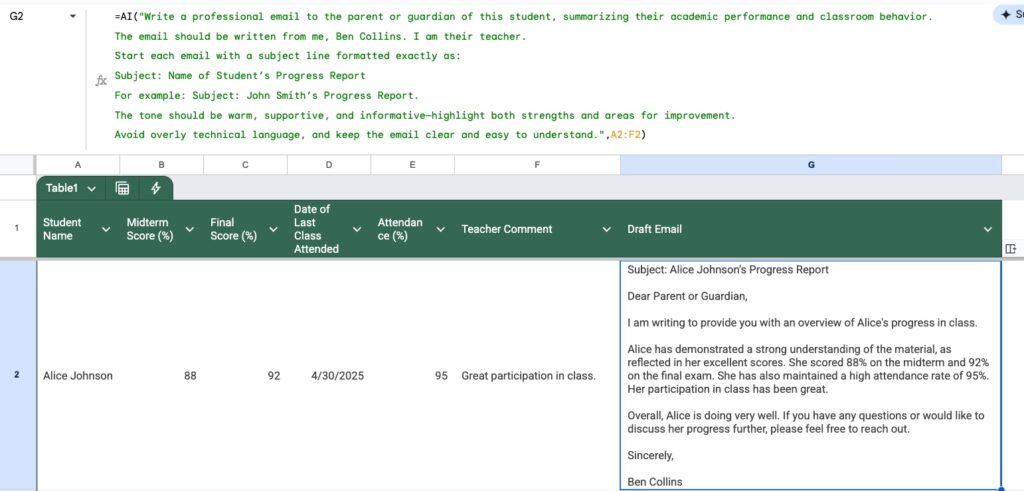Viewport: 1024px width, 491px height.
Task: Expand the Midterm Score column dropdown
Action: [x=190, y=230]
